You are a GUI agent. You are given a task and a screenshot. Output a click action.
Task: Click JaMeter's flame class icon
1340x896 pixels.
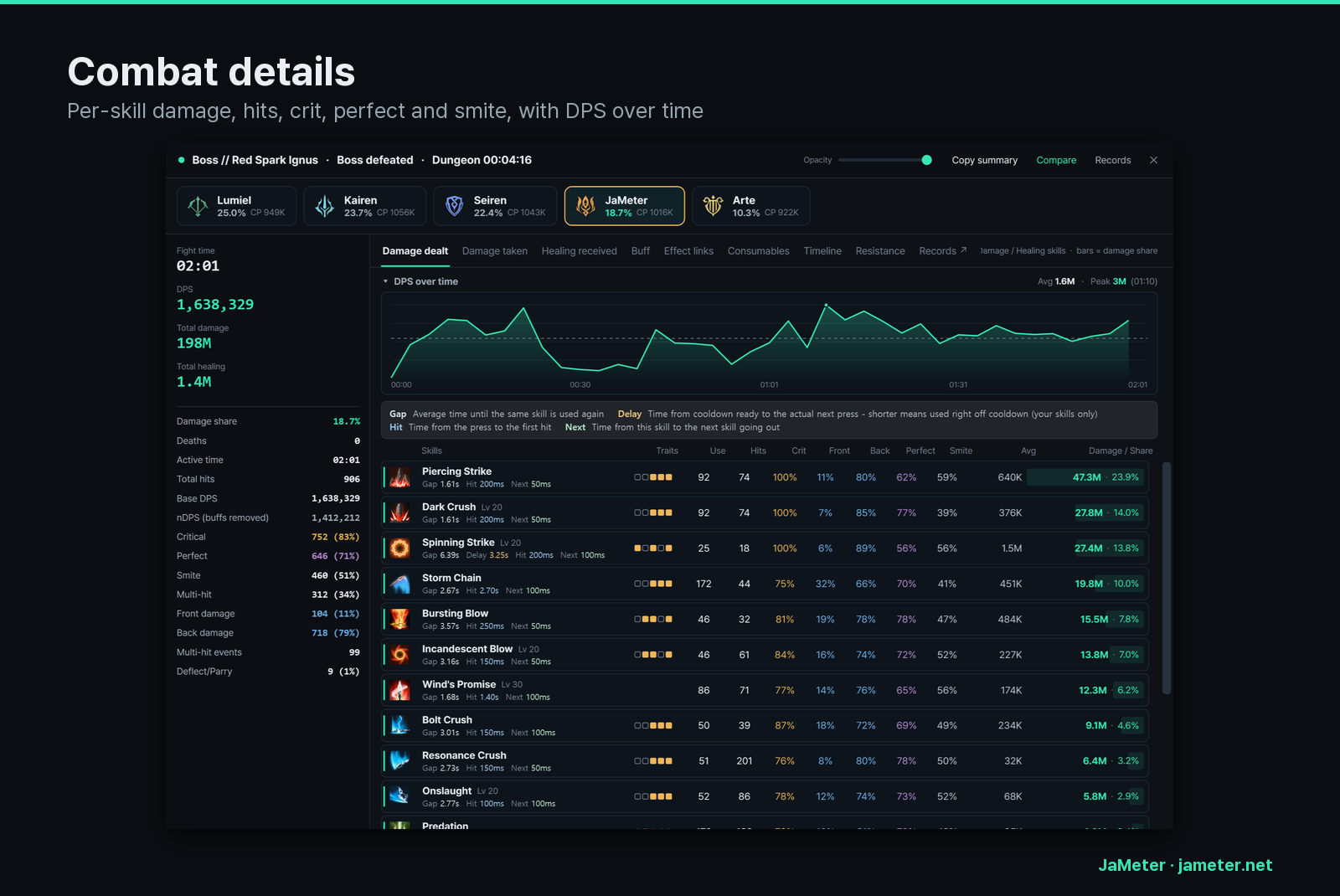pyautogui.click(x=586, y=206)
